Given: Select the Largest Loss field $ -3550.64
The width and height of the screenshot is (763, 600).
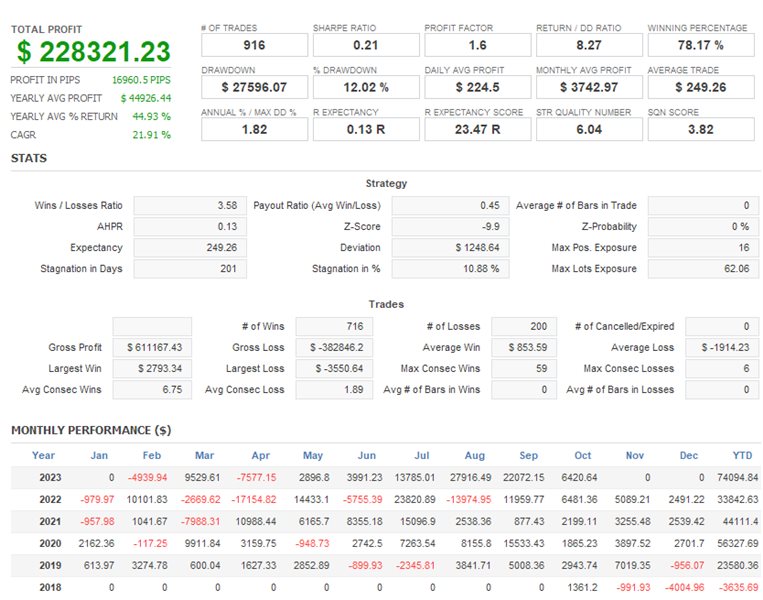Looking at the screenshot, I should tap(334, 368).
